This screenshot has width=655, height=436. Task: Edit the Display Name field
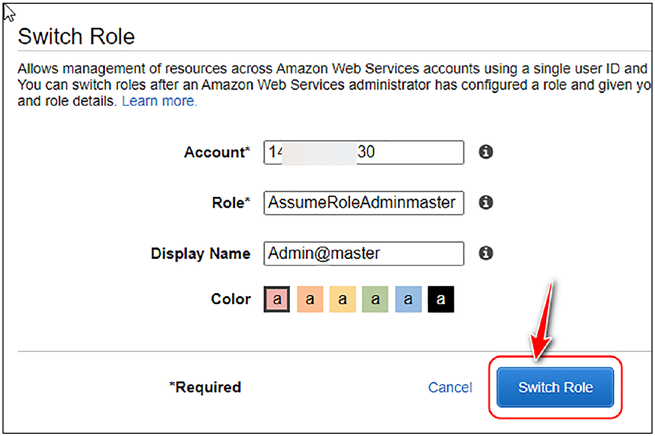(x=363, y=253)
